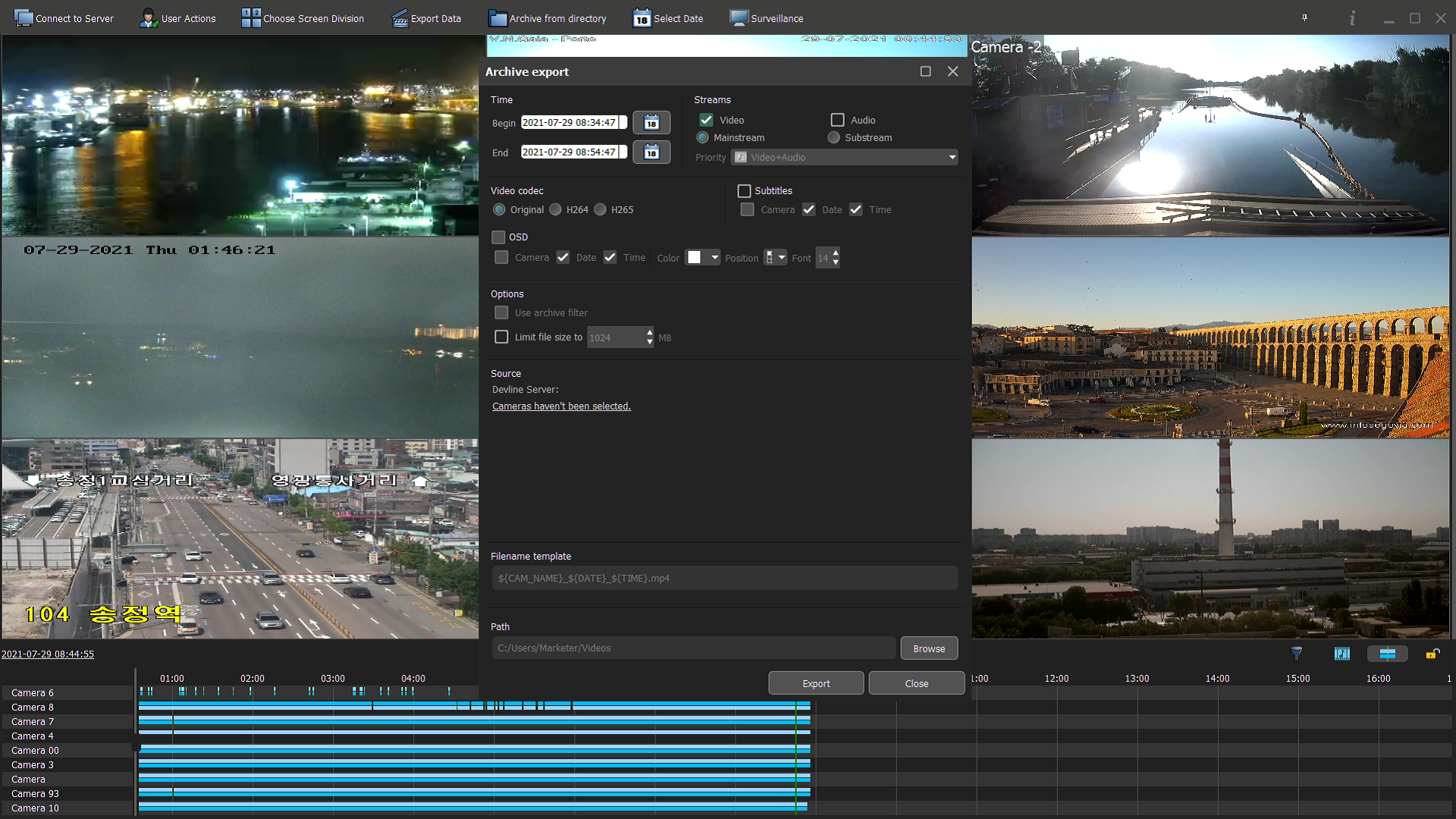Toggle Camera checkbox under OSD

coord(501,257)
